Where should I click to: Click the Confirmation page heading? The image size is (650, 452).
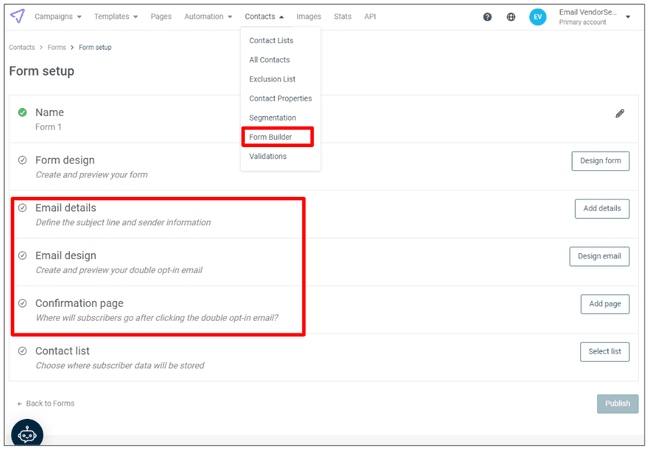(79, 303)
